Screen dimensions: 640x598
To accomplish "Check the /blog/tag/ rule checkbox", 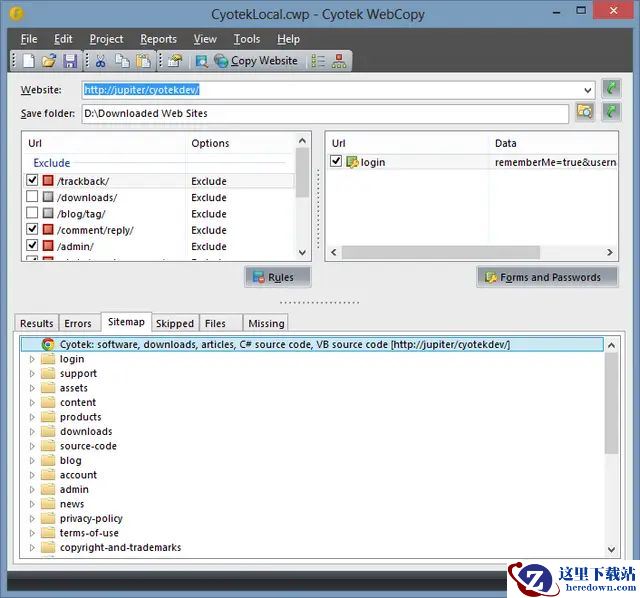I will pyautogui.click(x=32, y=213).
